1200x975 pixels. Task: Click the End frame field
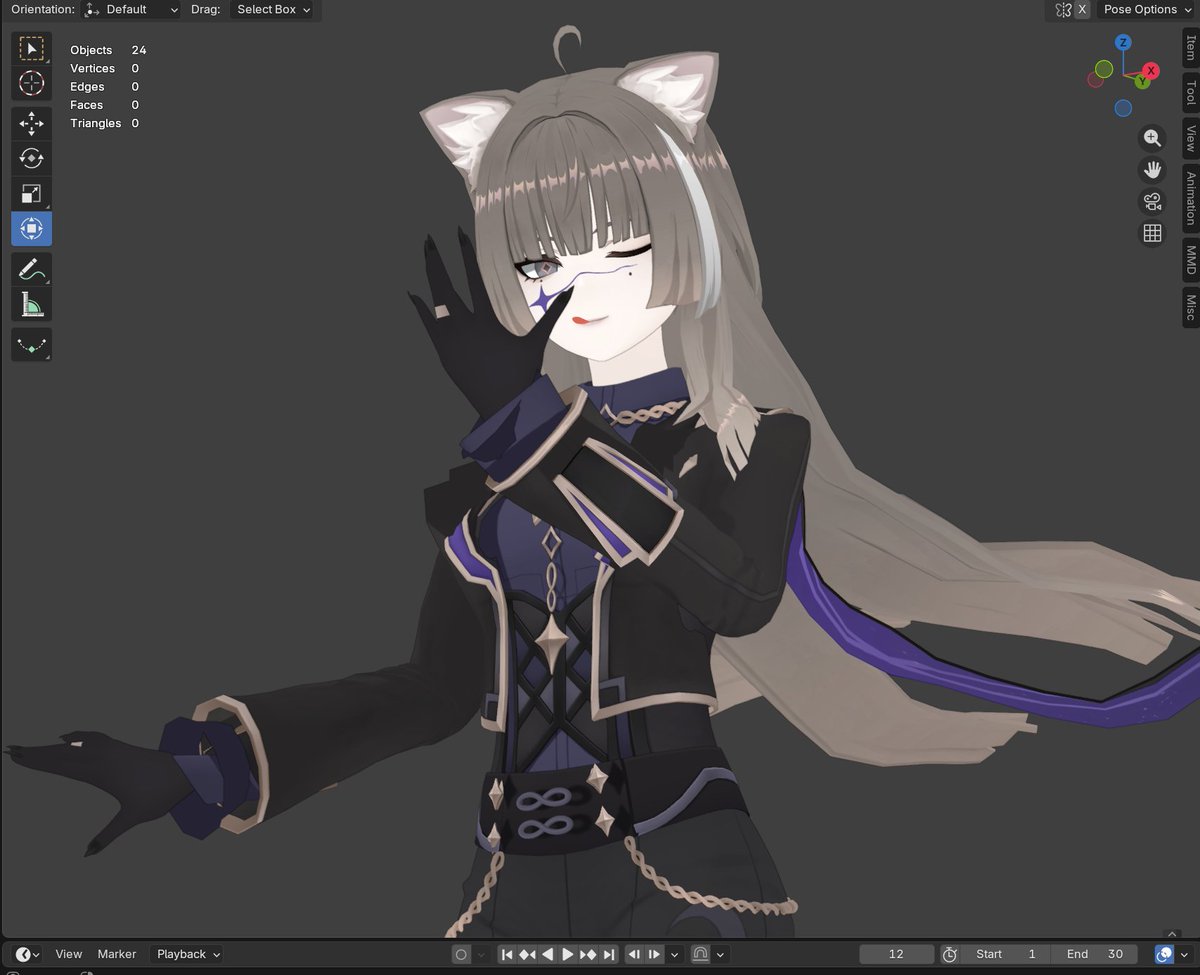coord(1095,954)
